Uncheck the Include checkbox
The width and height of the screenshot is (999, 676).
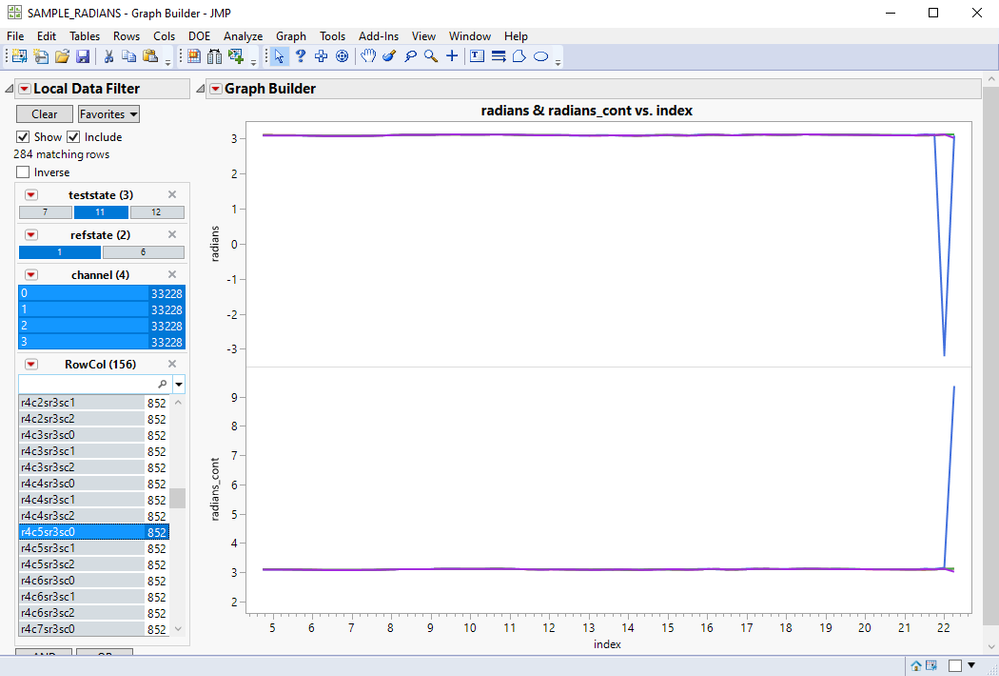click(x=73, y=137)
